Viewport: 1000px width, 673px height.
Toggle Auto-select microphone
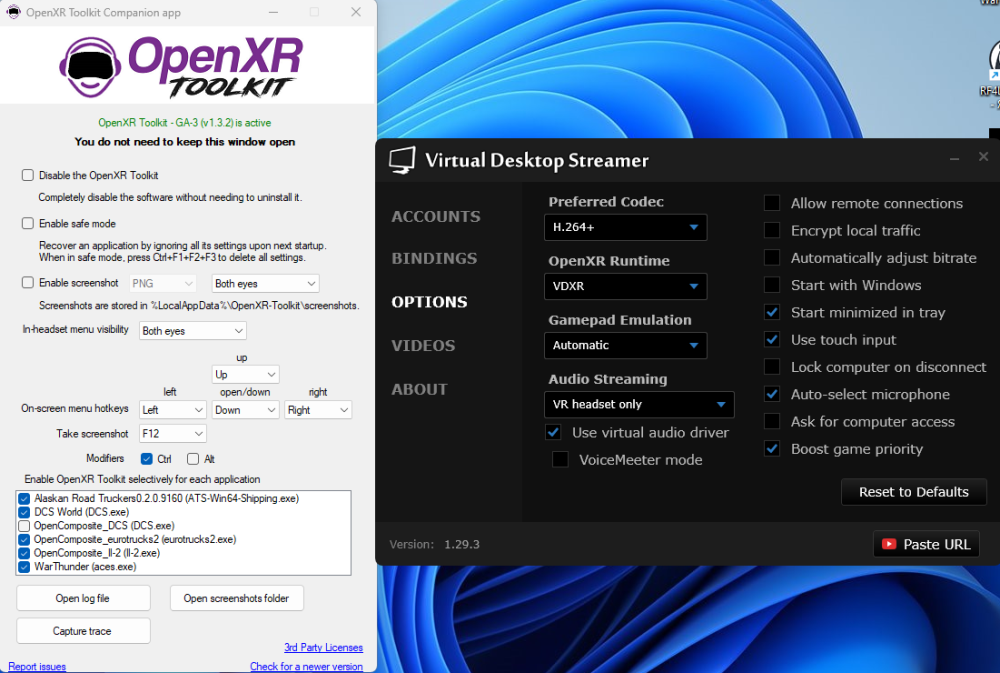click(772, 394)
